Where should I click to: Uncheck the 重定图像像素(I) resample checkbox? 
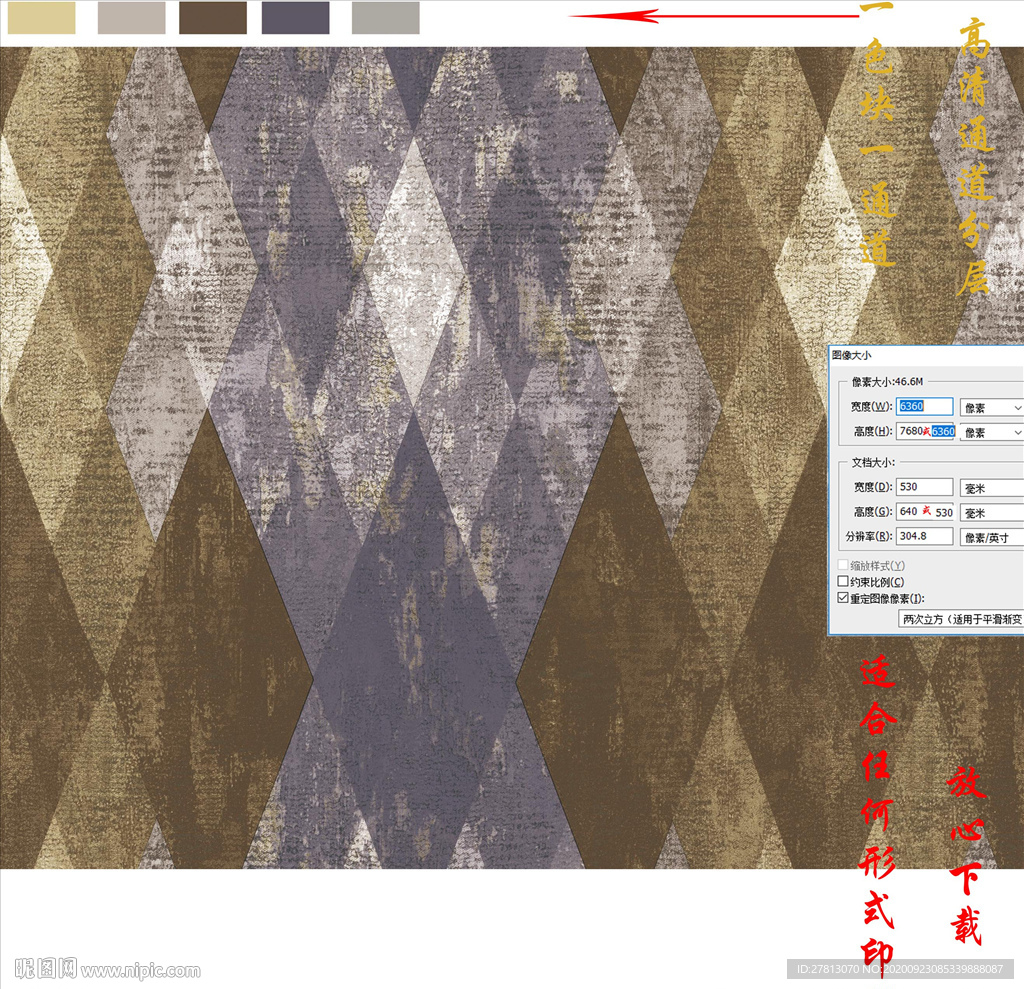(x=843, y=598)
